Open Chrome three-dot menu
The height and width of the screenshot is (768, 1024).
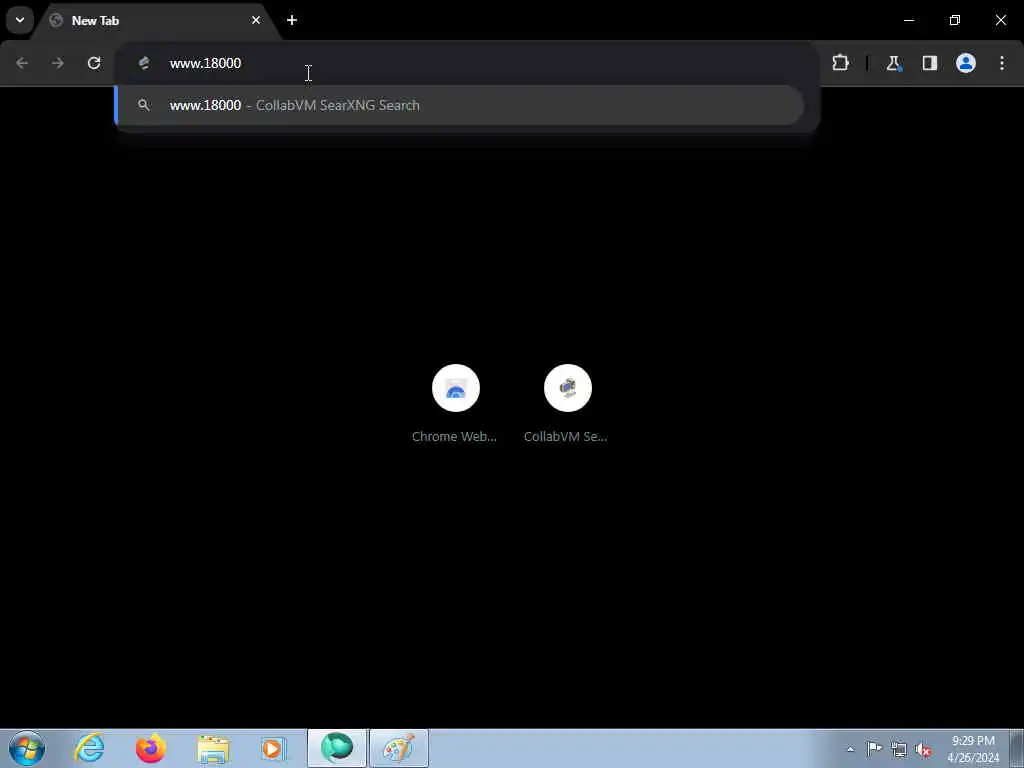[1002, 63]
